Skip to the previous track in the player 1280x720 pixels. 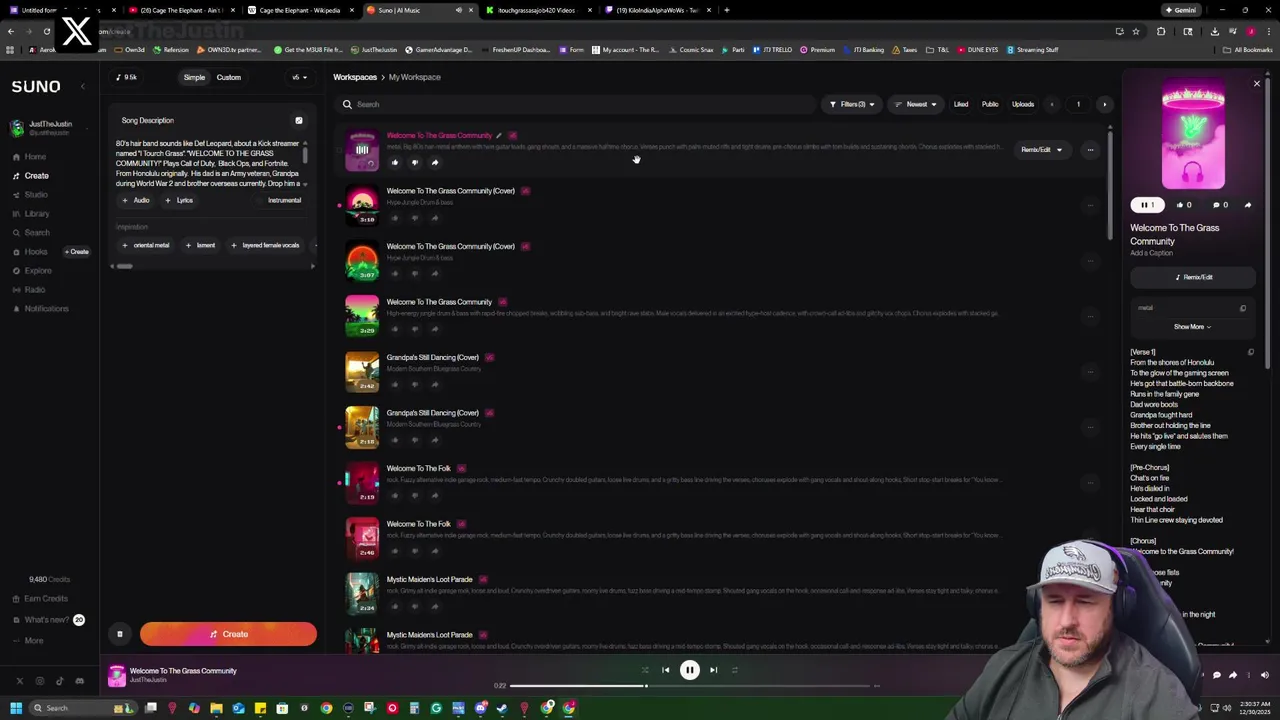pyautogui.click(x=666, y=670)
